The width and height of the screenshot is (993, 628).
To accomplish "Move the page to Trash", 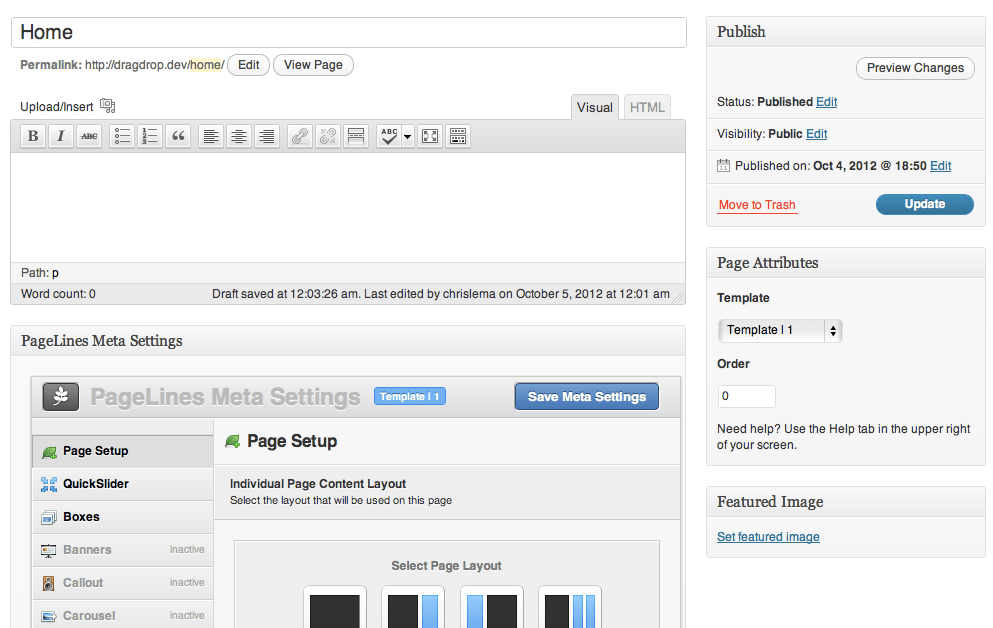I will 757,205.
